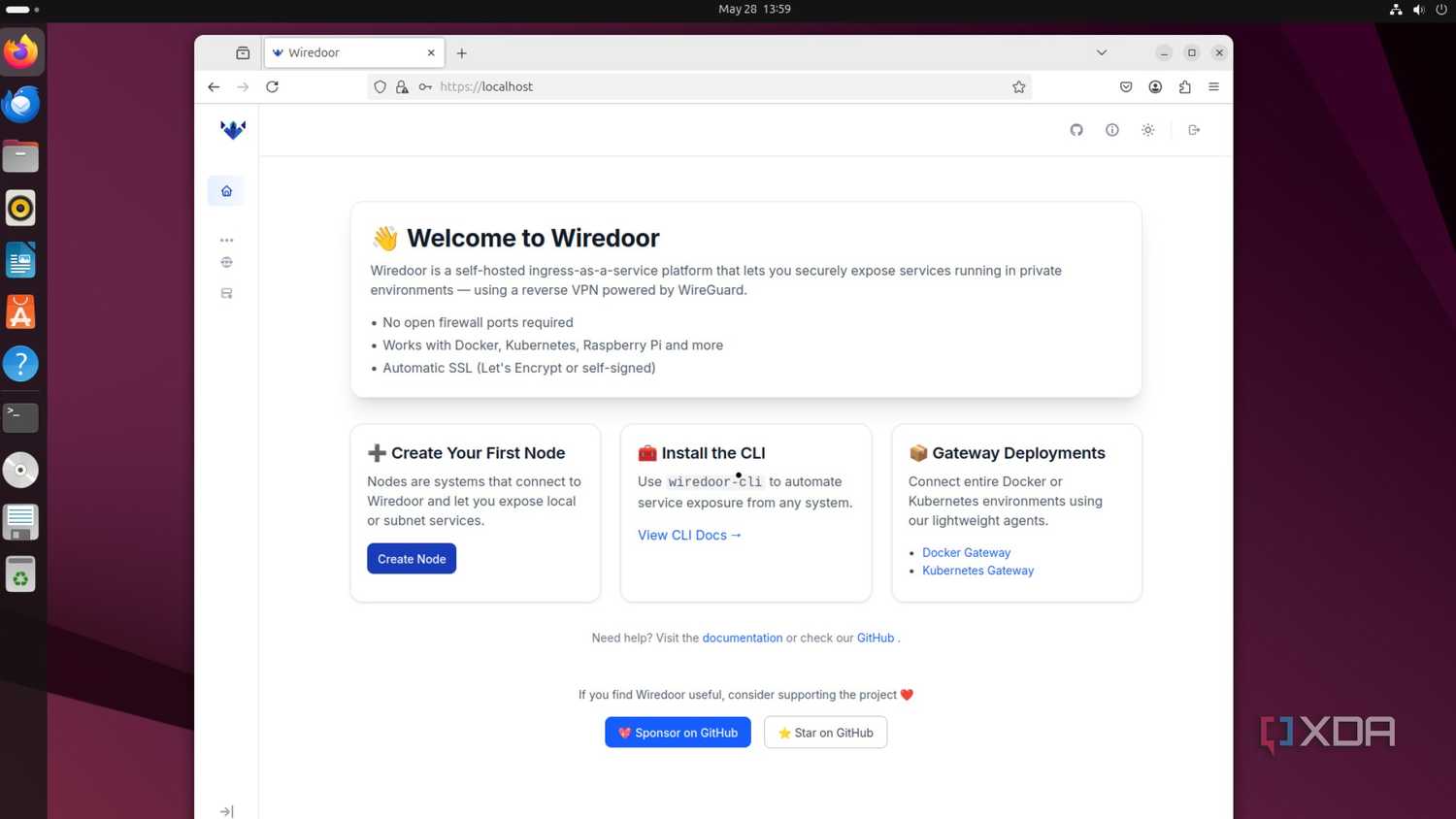
Task: Click the 'Install the CLI' heading
Action: [x=713, y=453]
